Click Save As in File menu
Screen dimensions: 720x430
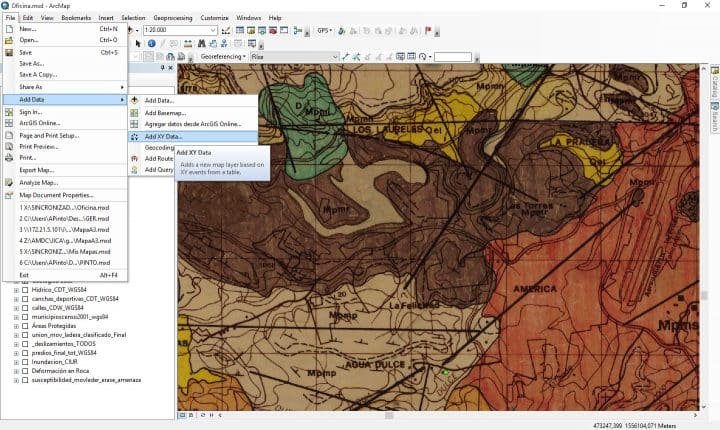tap(65, 63)
